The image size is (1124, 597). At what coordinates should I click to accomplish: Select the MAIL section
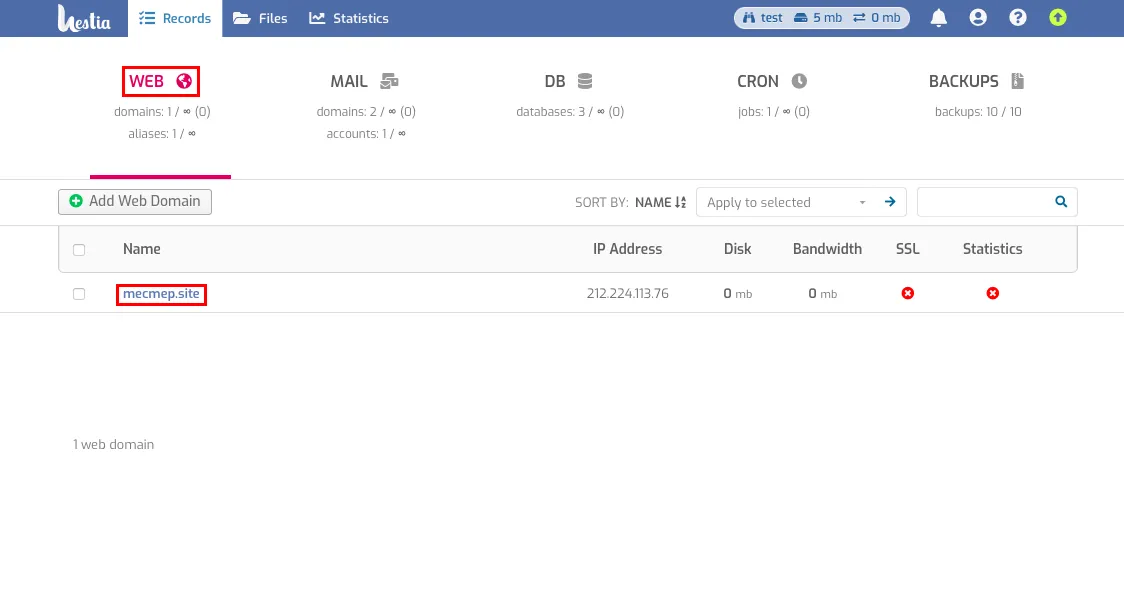(365, 82)
